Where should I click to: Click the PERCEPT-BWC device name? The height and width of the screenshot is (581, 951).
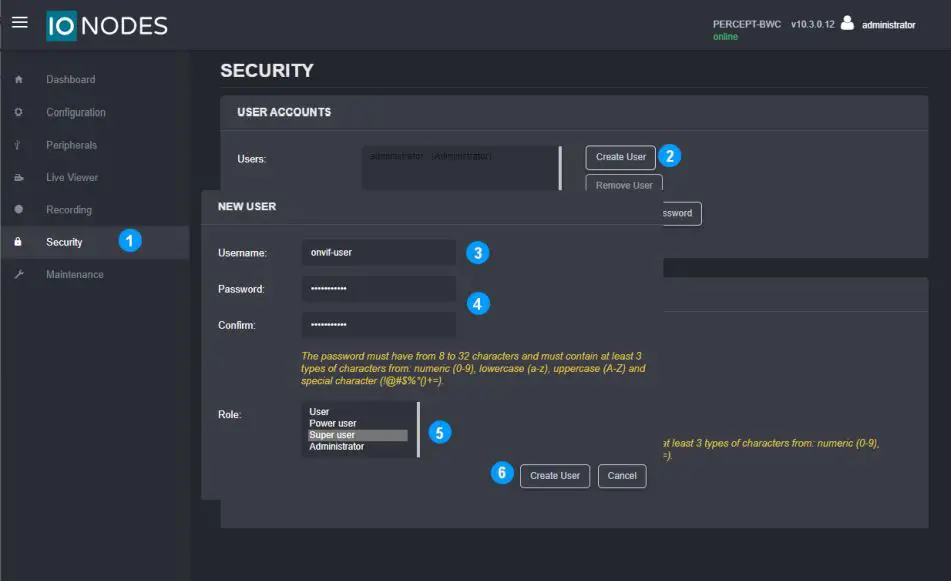pyautogui.click(x=747, y=24)
